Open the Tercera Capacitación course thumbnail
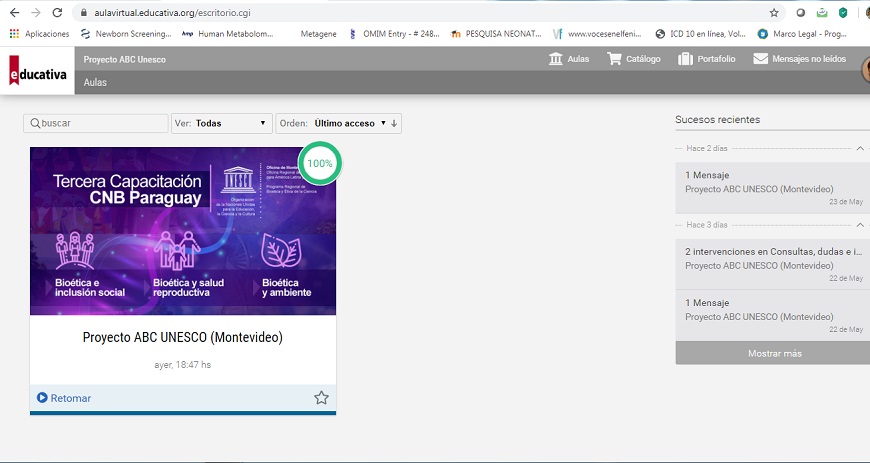This screenshot has width=870, height=463. (183, 231)
